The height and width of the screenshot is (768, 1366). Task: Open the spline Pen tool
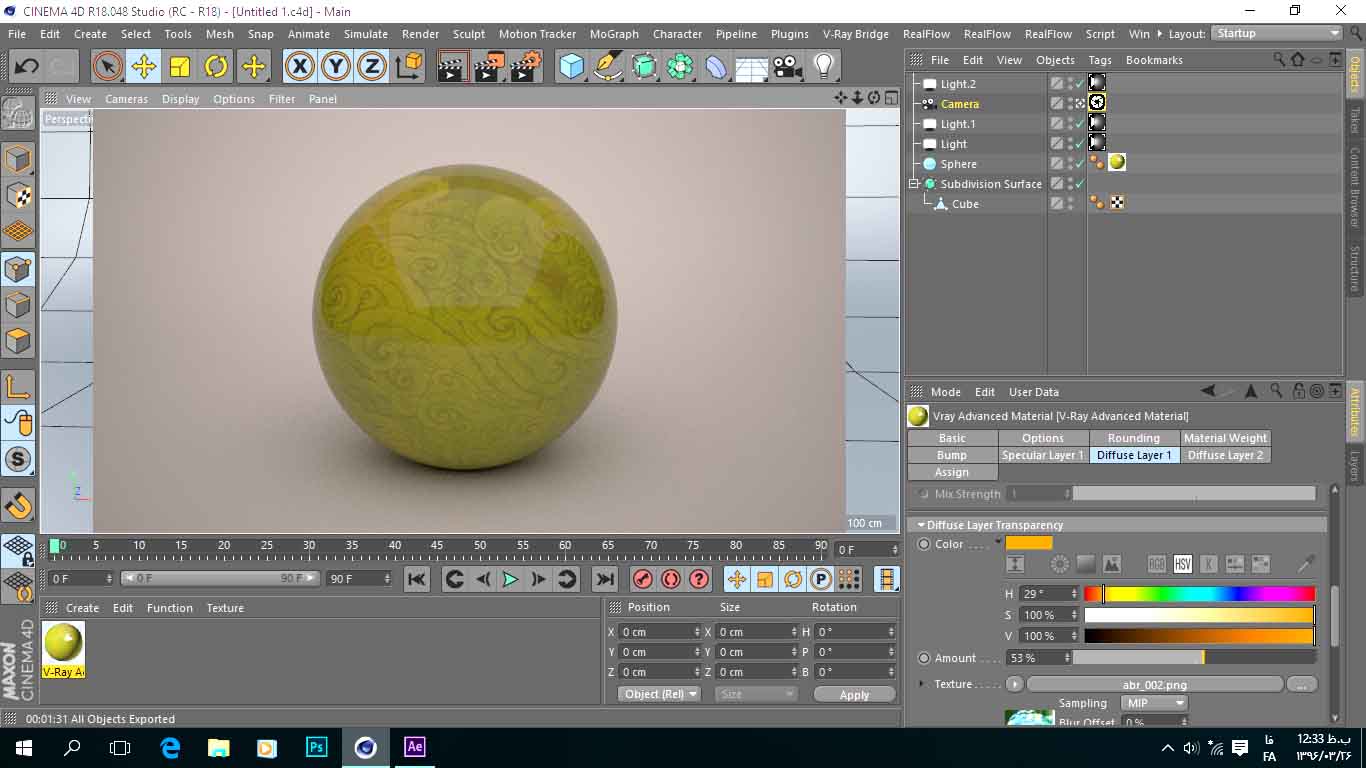click(608, 67)
